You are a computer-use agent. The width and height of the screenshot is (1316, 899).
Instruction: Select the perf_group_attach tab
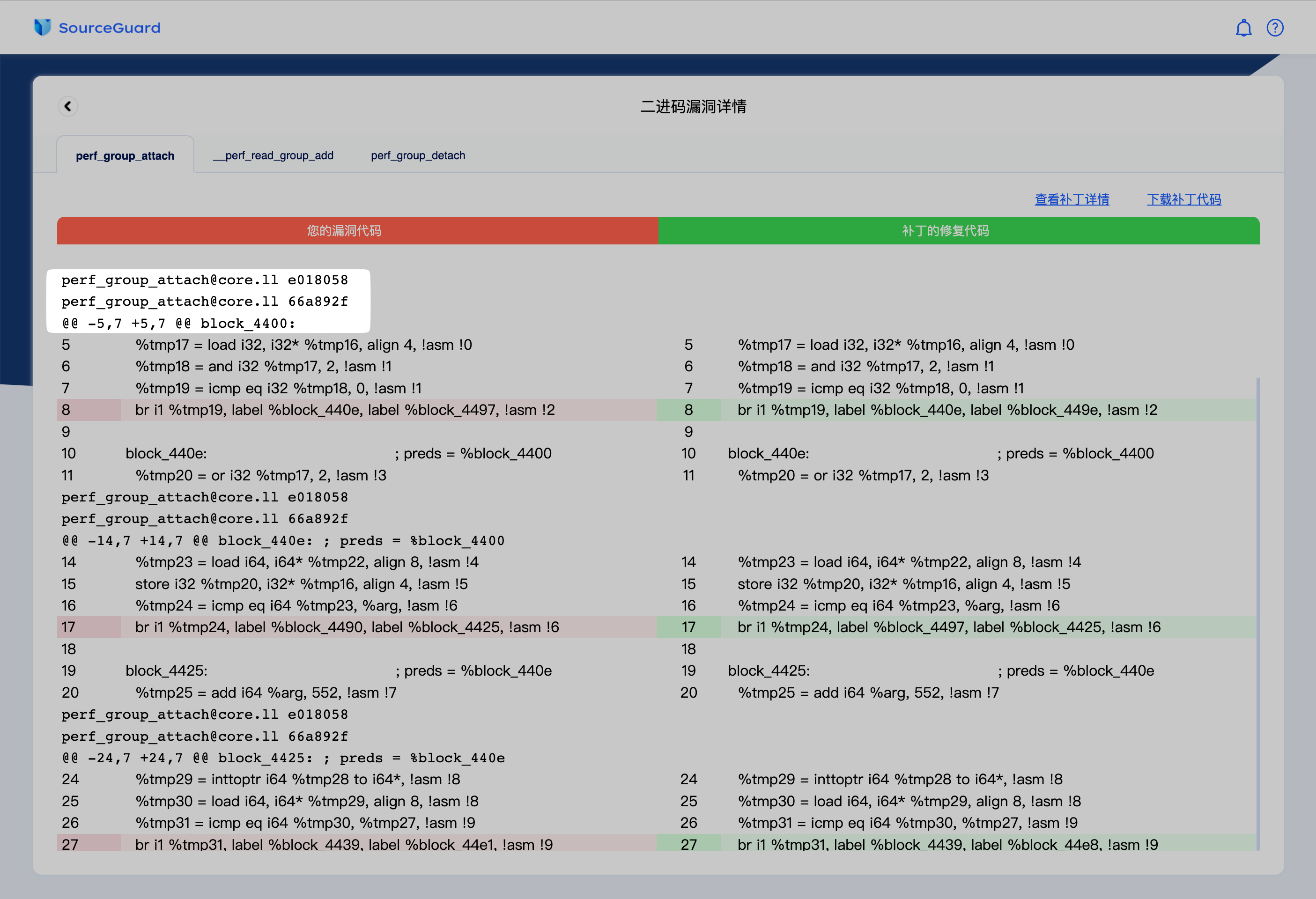125,155
